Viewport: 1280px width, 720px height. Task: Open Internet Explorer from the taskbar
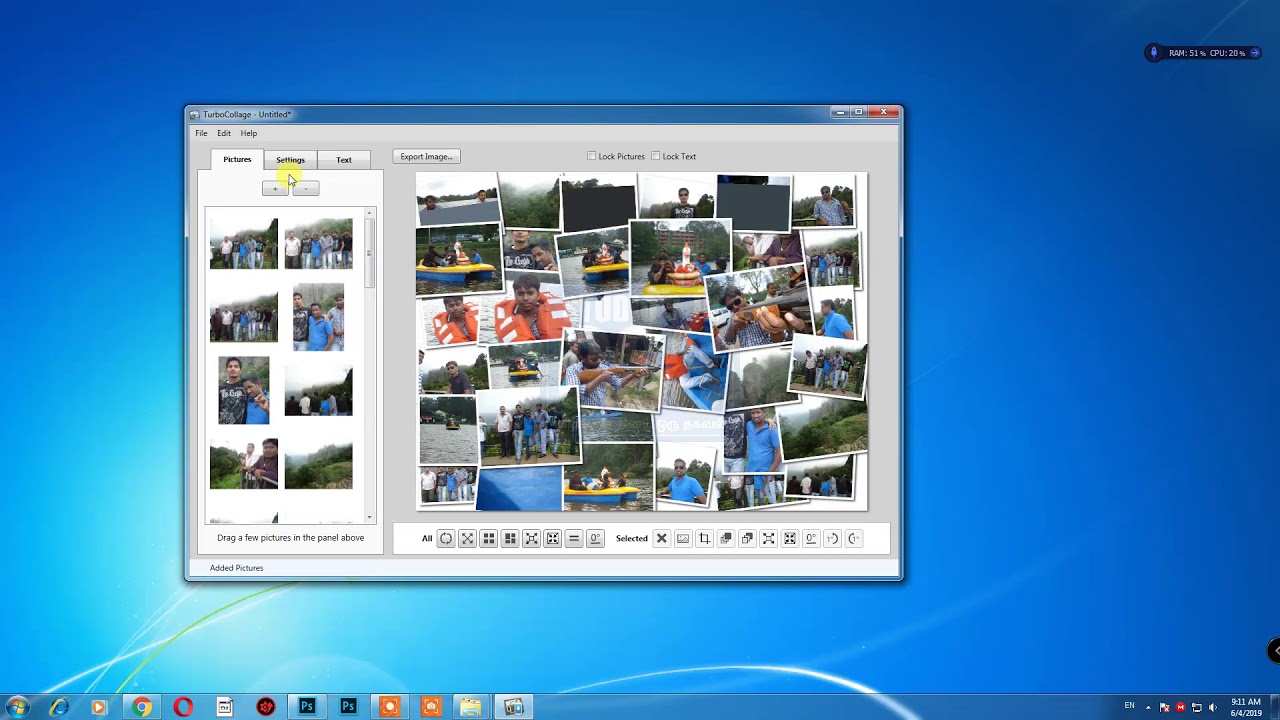point(59,707)
